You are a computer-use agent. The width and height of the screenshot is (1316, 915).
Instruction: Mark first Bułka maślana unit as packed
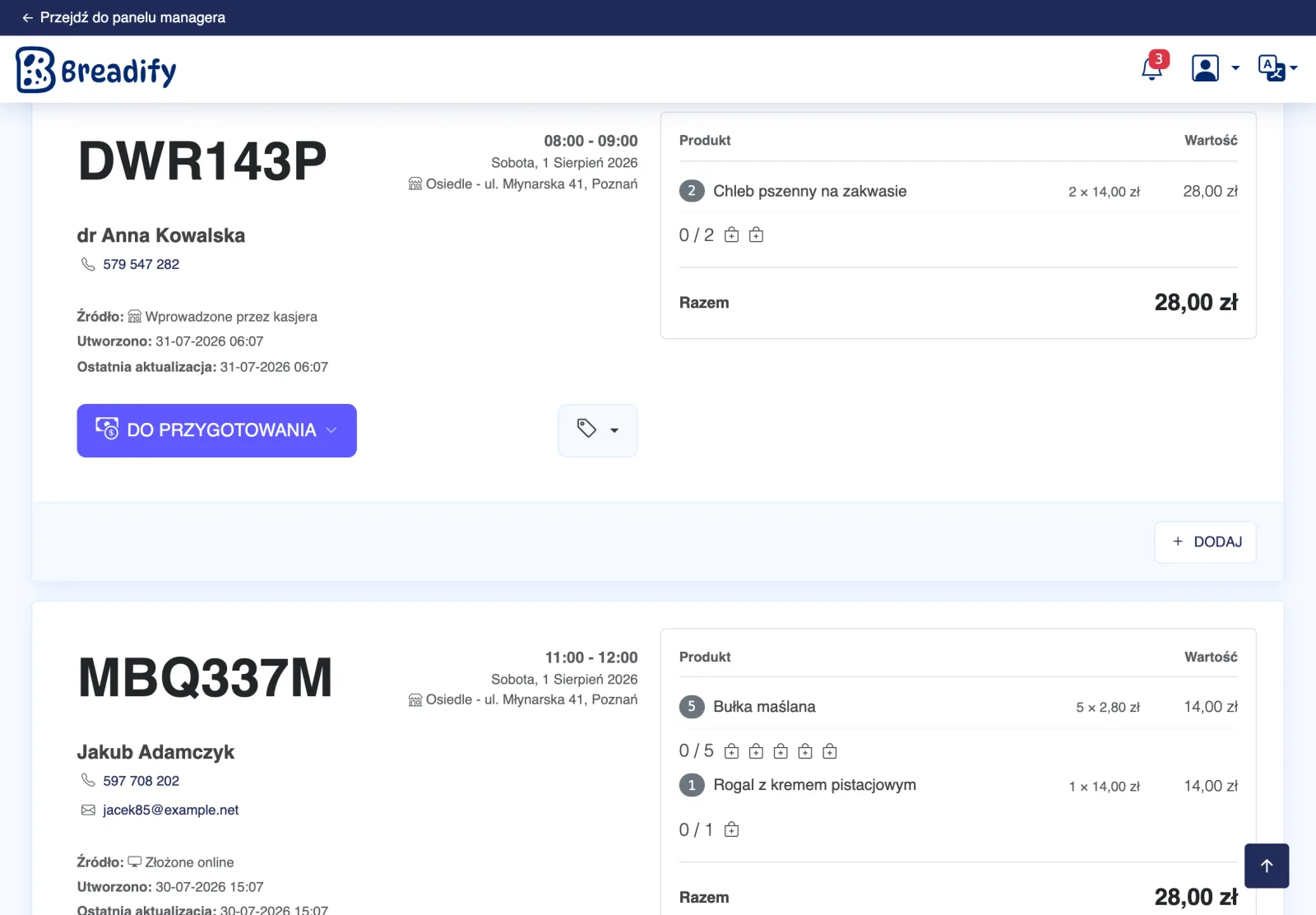[731, 751]
